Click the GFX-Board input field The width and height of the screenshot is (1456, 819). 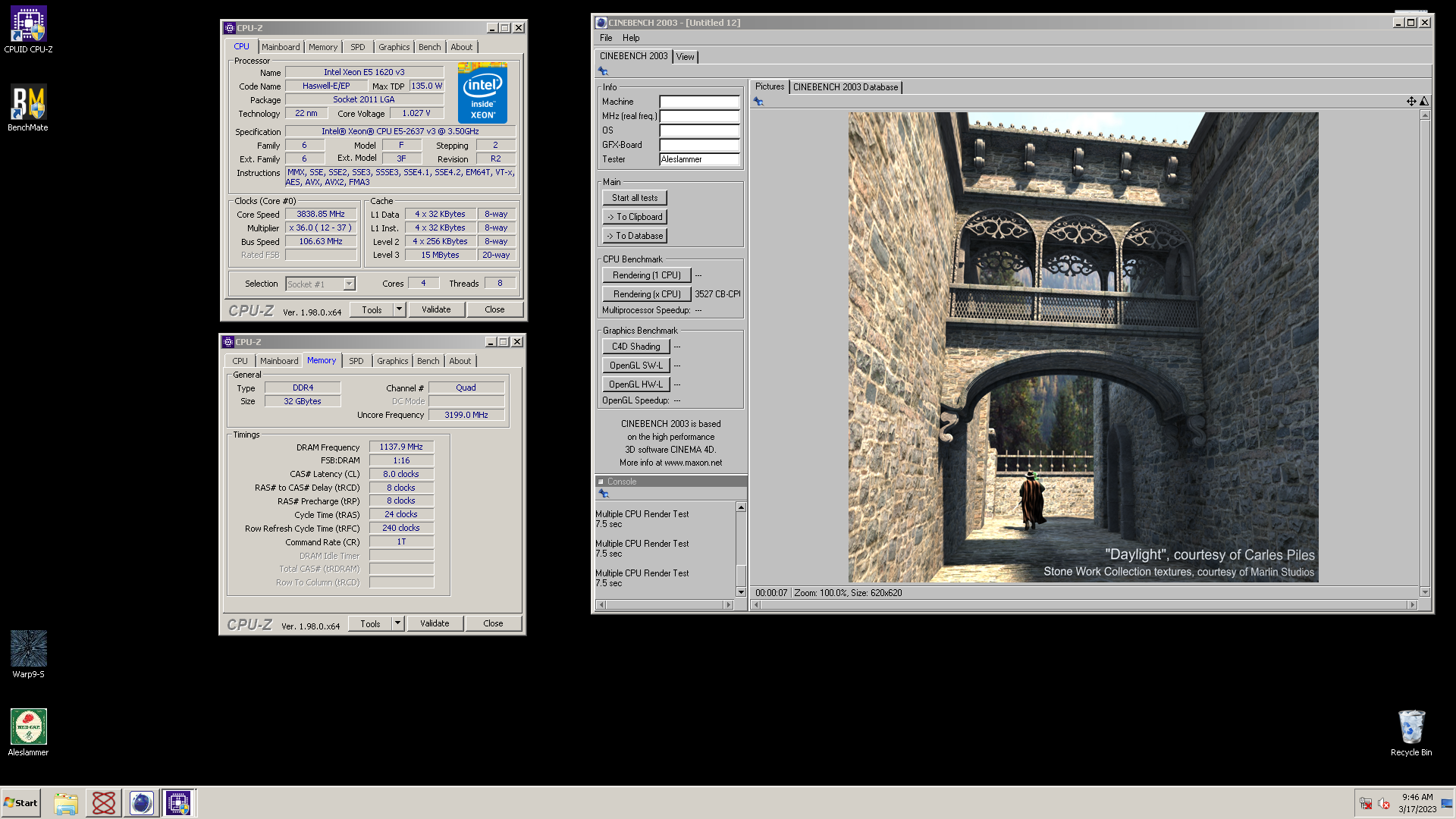(x=699, y=145)
